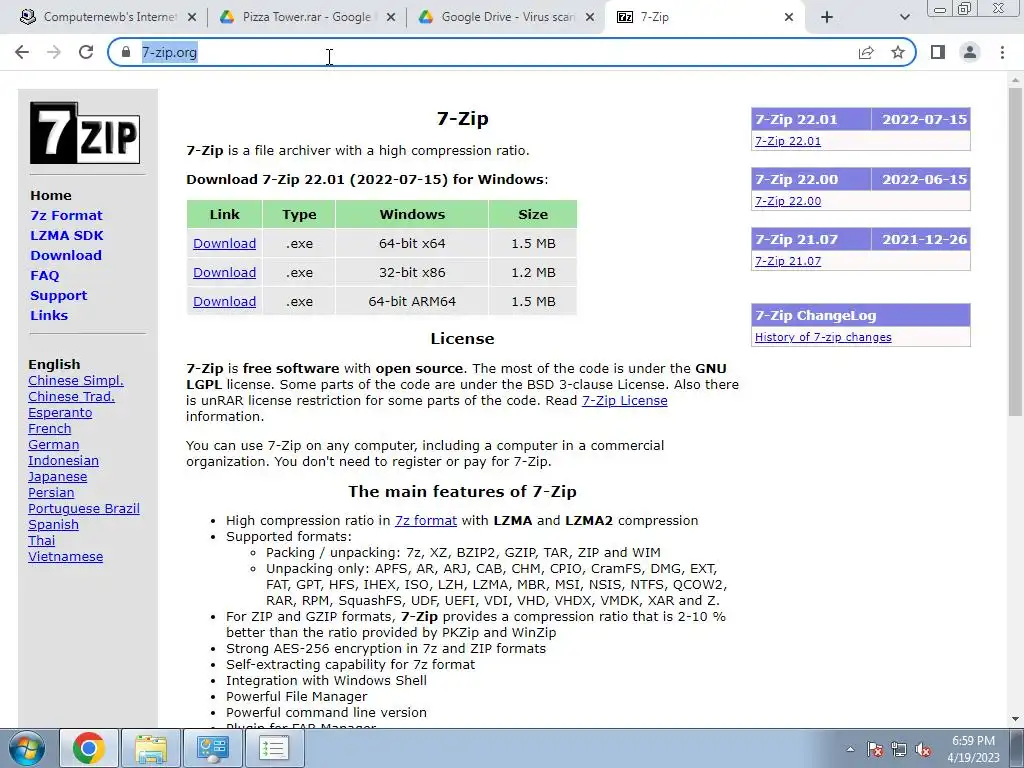Screen dimensions: 1024x768
Task: Switch language to Portuguese Brazil
Action: (84, 509)
